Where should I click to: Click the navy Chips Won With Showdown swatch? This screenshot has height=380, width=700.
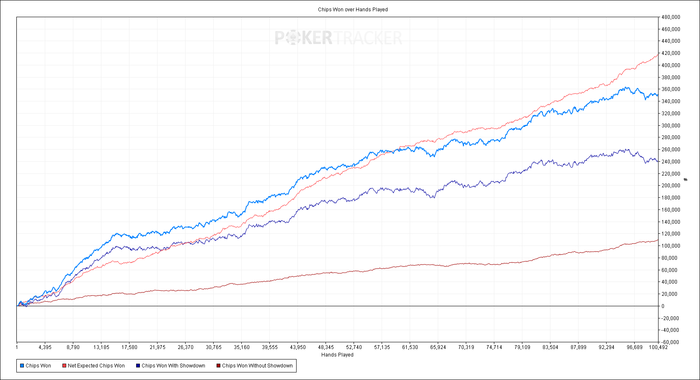[138, 366]
